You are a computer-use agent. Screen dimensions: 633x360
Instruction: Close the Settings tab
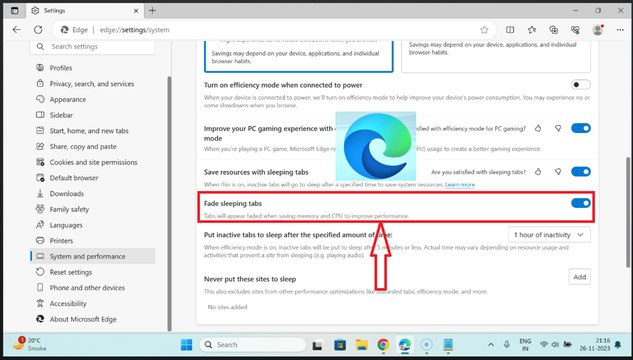coord(136,11)
